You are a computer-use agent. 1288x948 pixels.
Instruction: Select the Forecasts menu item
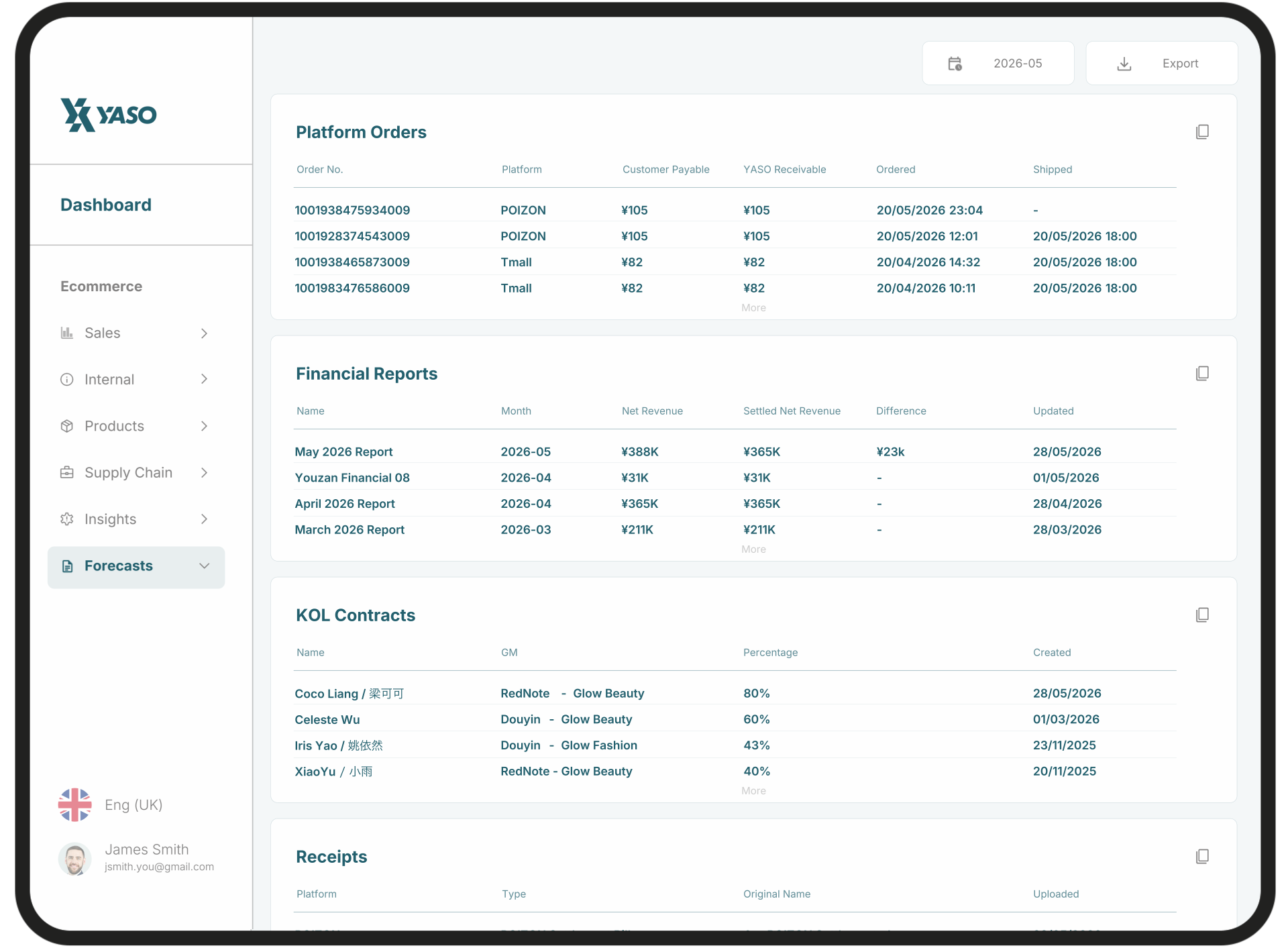[x=136, y=568]
